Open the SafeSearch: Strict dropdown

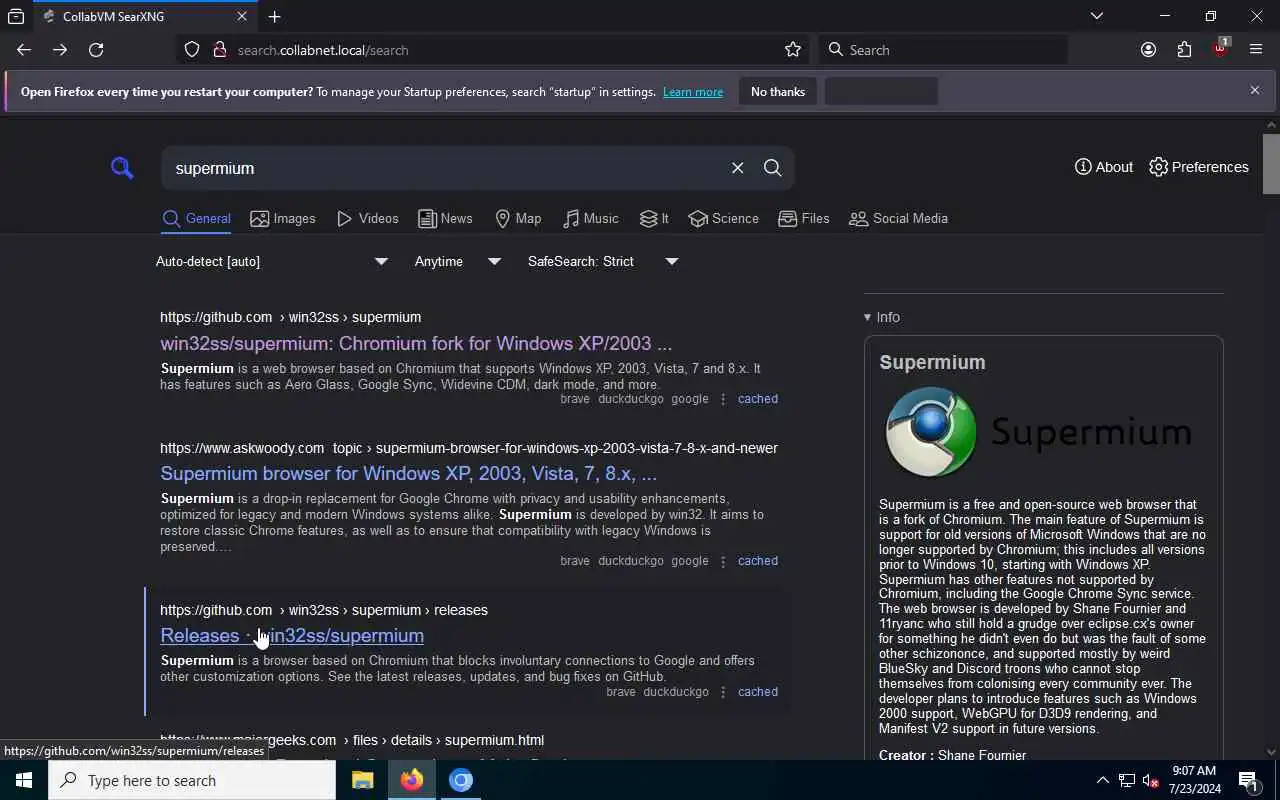[x=602, y=261]
